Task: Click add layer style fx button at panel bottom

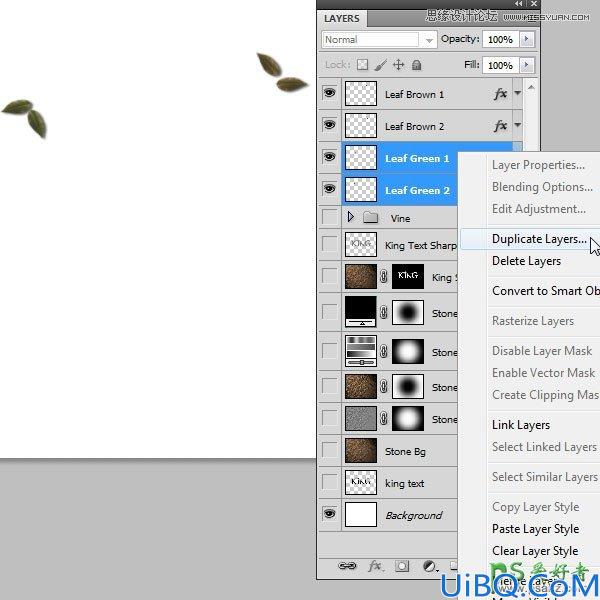Action: [x=375, y=566]
